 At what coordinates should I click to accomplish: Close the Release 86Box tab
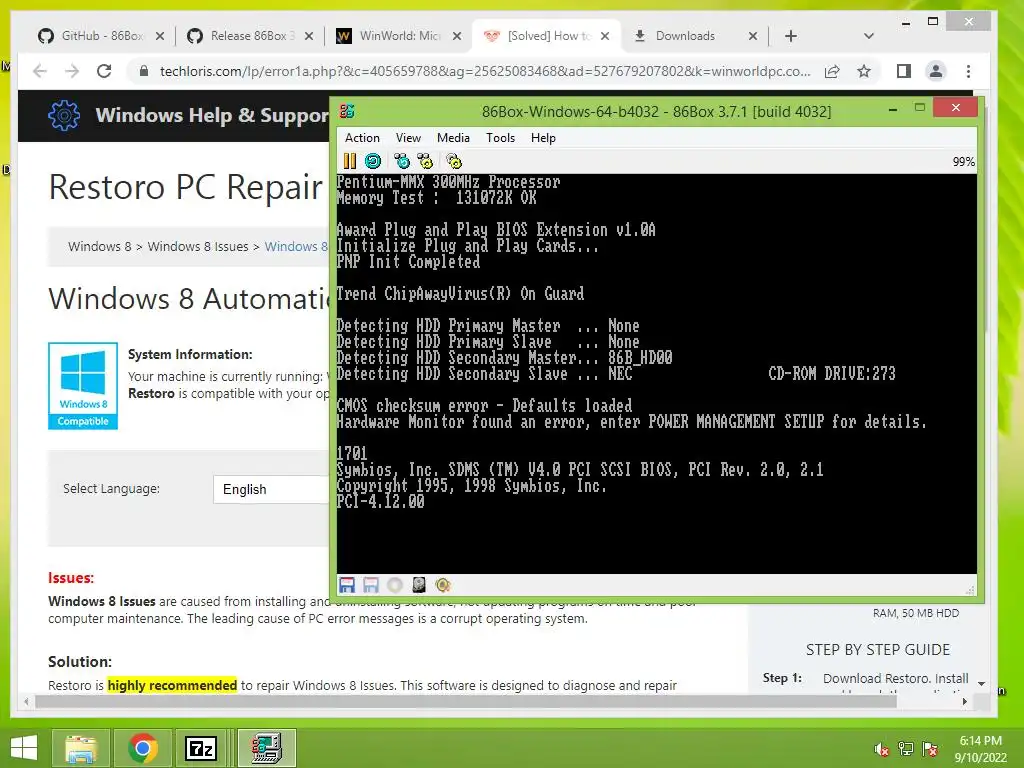[x=309, y=36]
